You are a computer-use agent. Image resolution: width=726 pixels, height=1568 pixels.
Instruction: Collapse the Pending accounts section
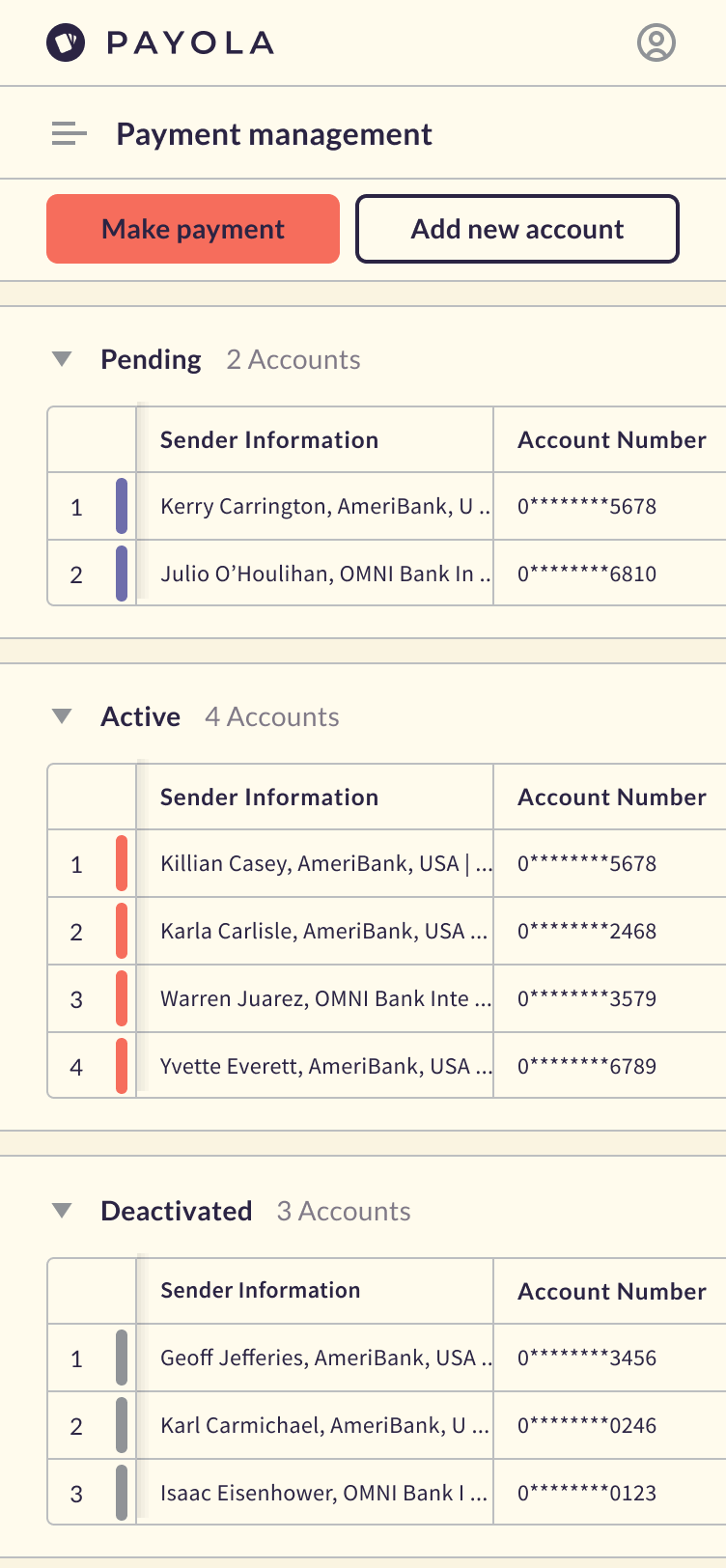pos(63,359)
